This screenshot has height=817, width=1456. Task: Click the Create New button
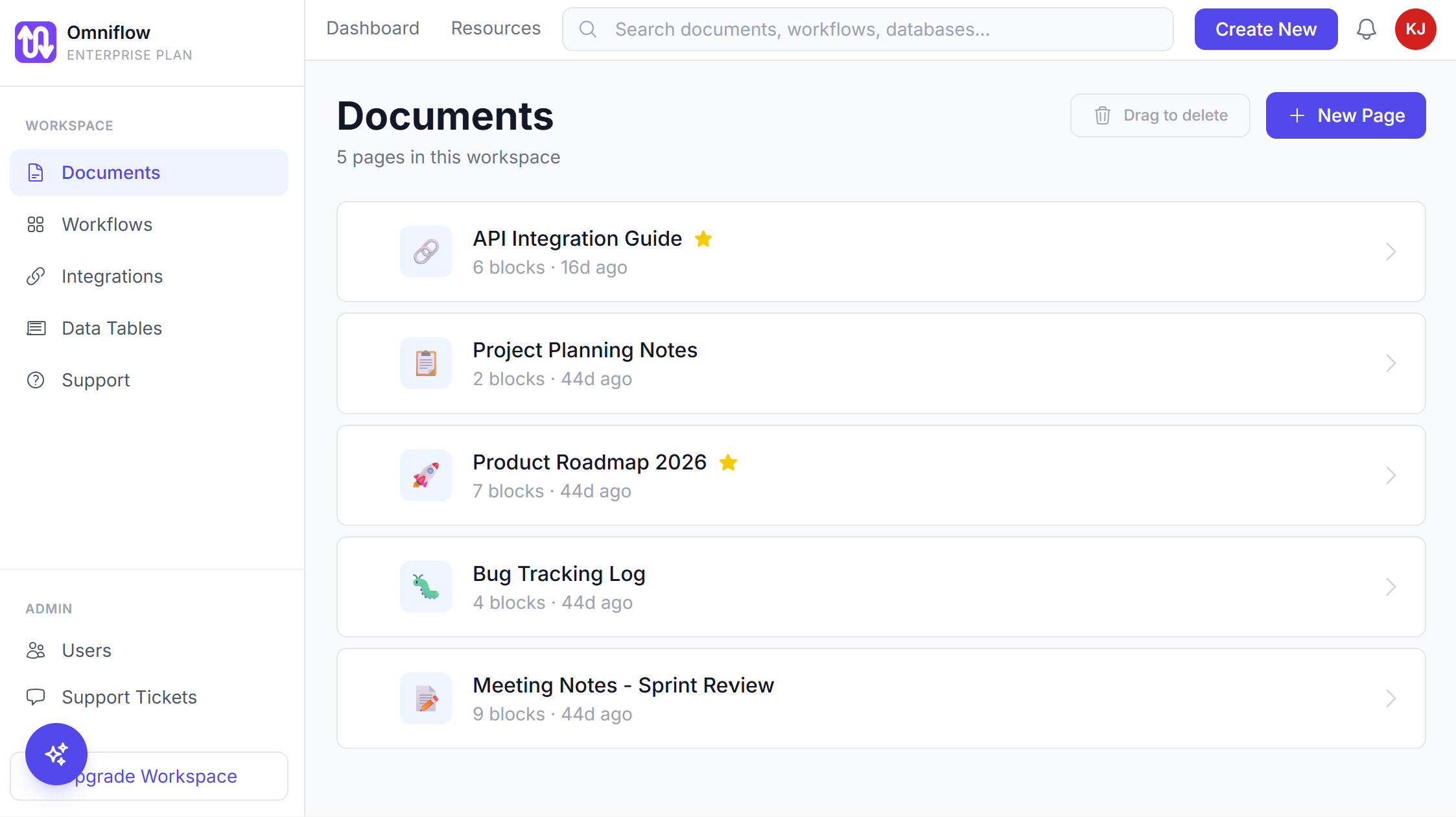1266,29
